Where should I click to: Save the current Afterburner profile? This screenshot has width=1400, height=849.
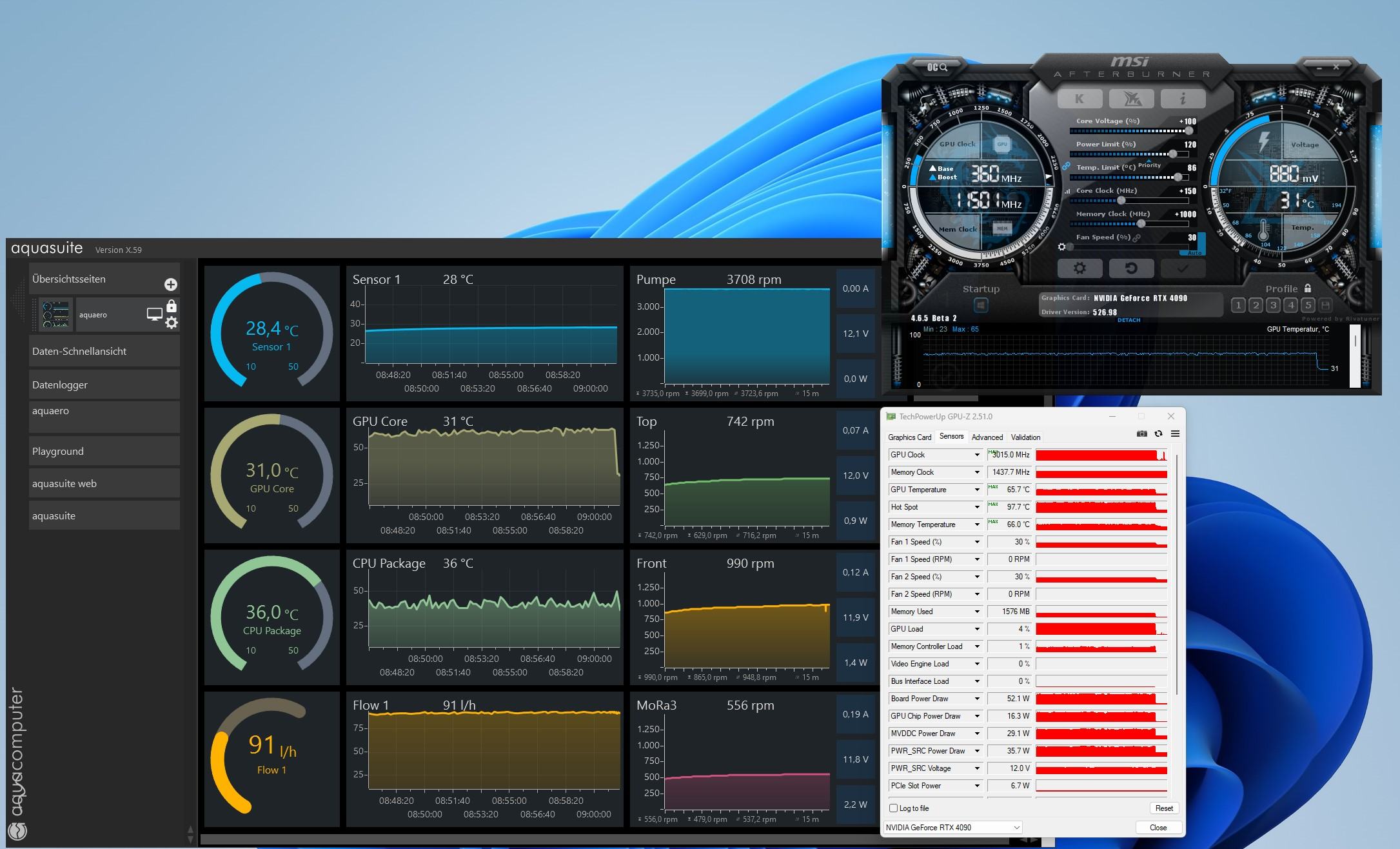tap(1325, 305)
